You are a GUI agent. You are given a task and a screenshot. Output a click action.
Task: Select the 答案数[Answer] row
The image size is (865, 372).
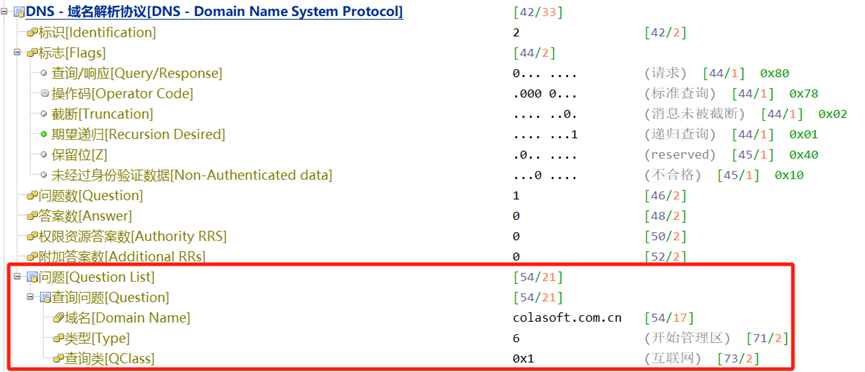pos(85,216)
